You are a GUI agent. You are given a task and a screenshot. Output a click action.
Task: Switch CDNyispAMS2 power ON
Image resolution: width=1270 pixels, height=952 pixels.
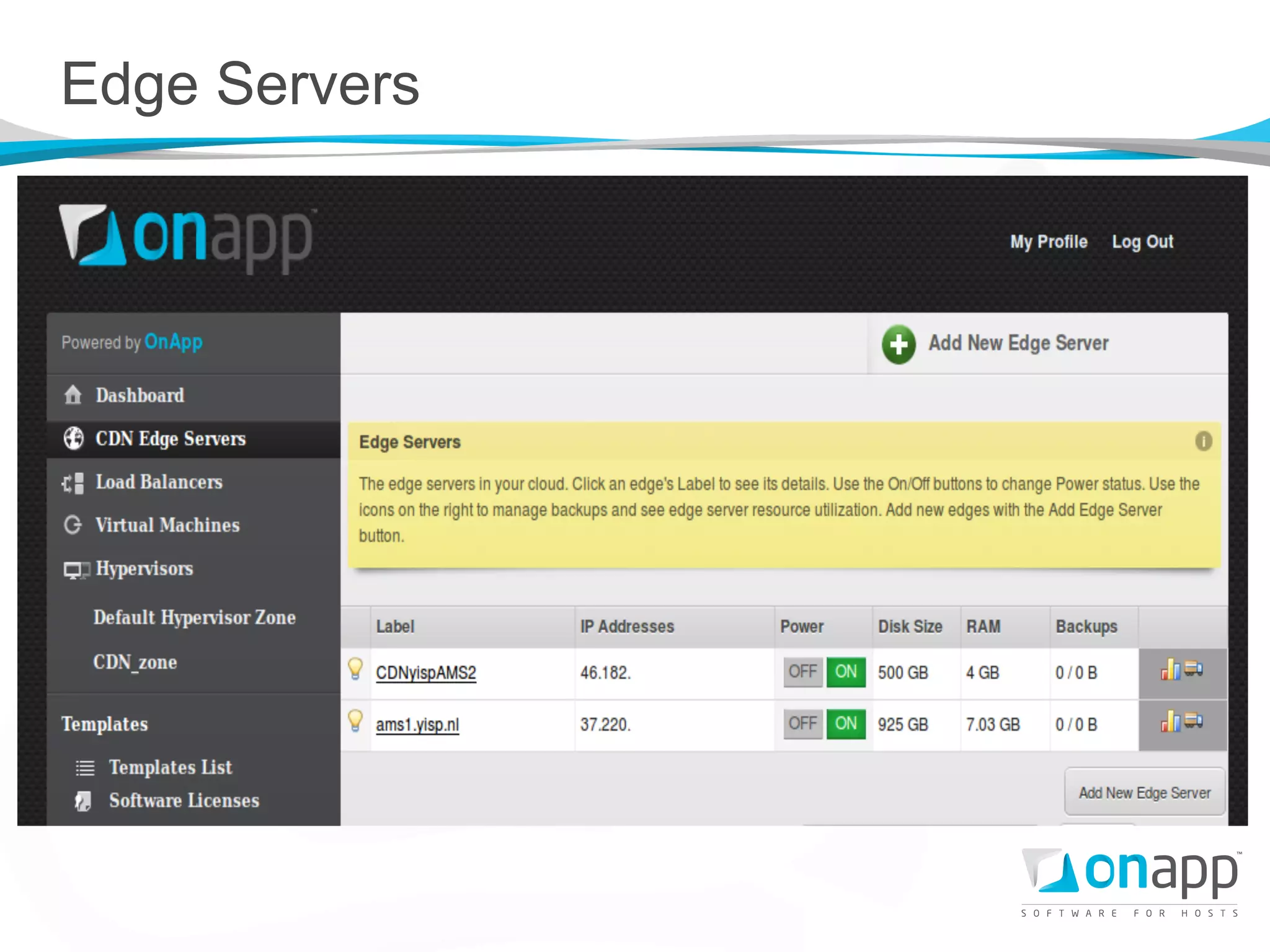(846, 672)
